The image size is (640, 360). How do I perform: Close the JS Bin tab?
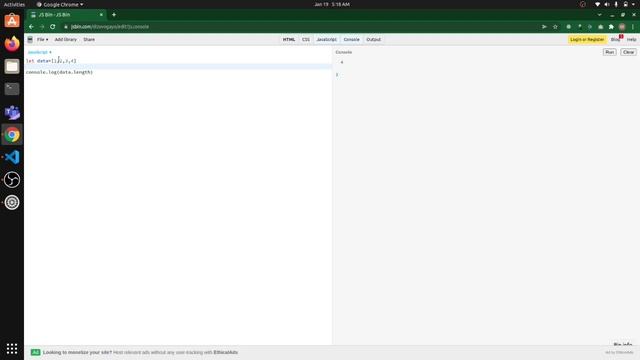101,15
